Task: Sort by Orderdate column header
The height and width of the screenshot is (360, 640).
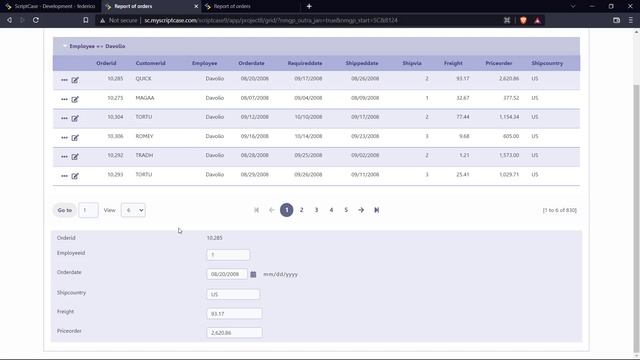Action: click(251, 63)
